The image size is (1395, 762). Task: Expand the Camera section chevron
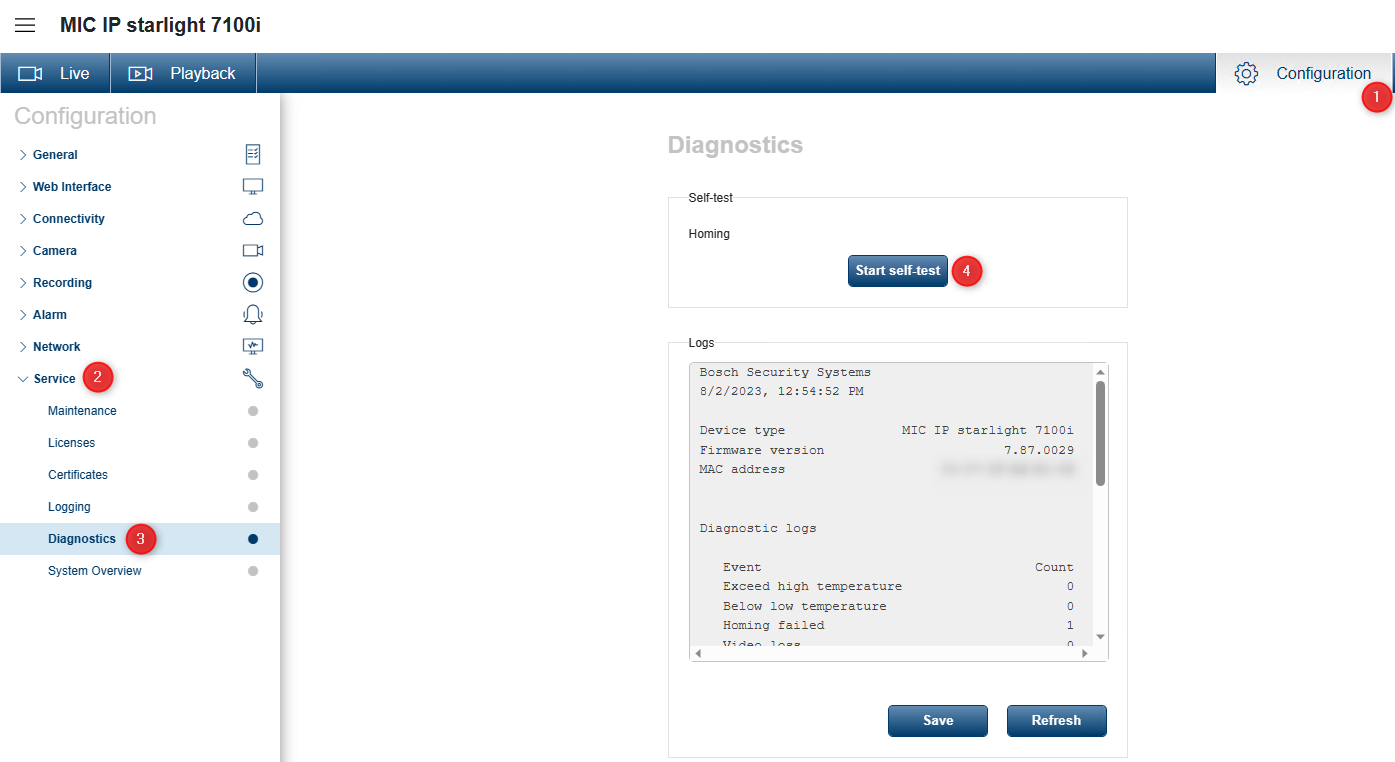tap(23, 251)
